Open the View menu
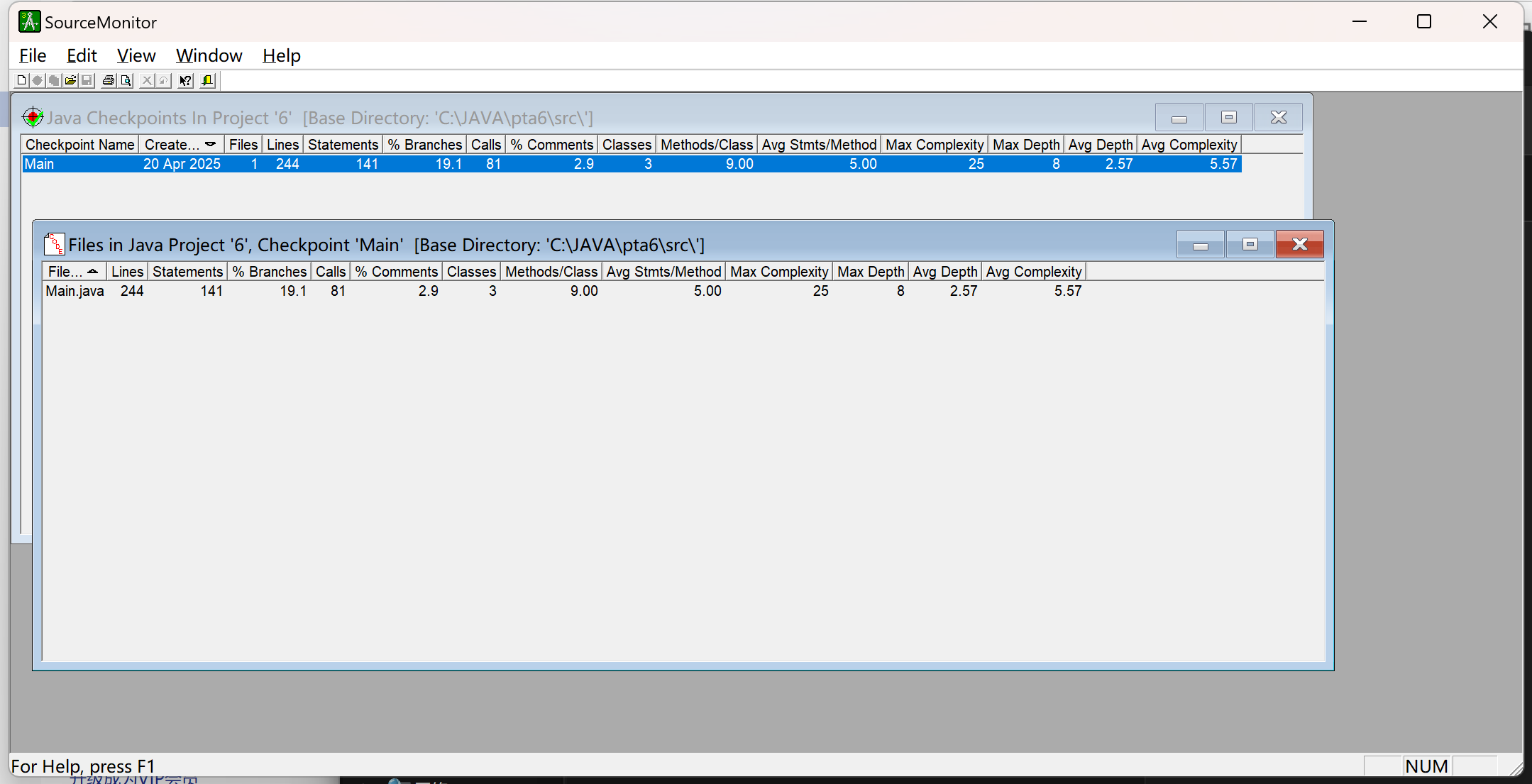 point(136,55)
